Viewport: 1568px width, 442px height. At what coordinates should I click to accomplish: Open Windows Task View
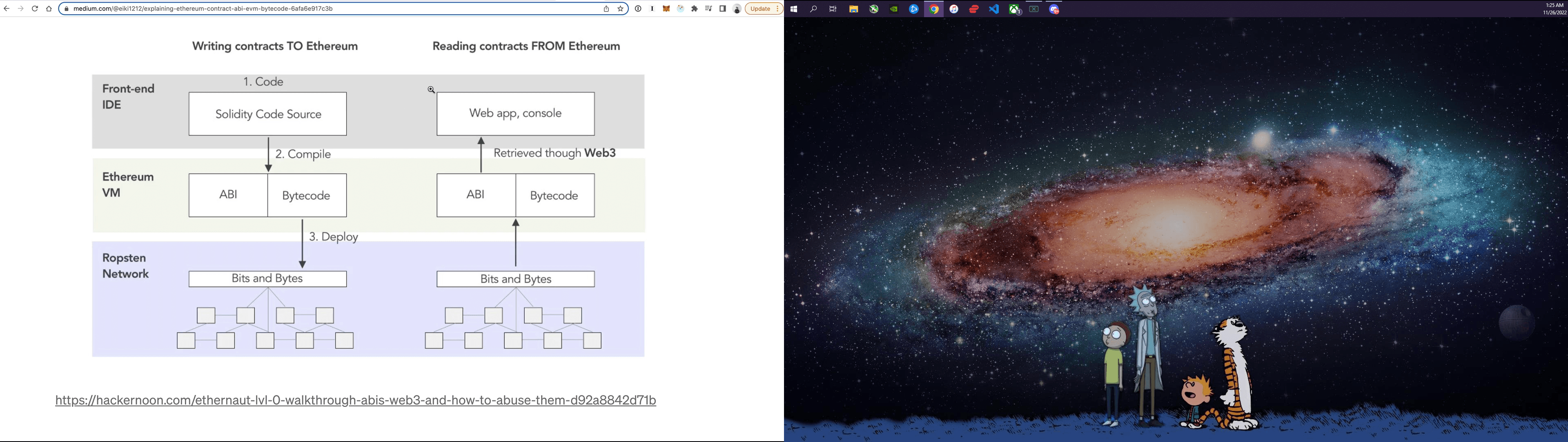pos(833,9)
